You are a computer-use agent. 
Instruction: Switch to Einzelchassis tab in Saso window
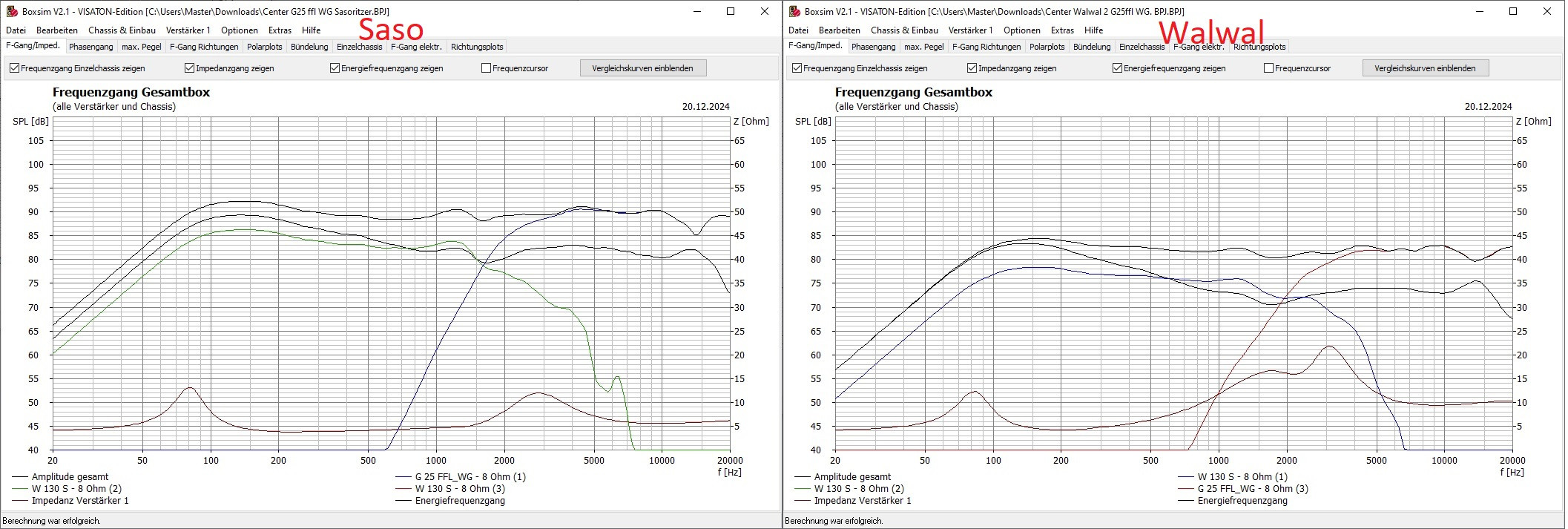pos(360,47)
